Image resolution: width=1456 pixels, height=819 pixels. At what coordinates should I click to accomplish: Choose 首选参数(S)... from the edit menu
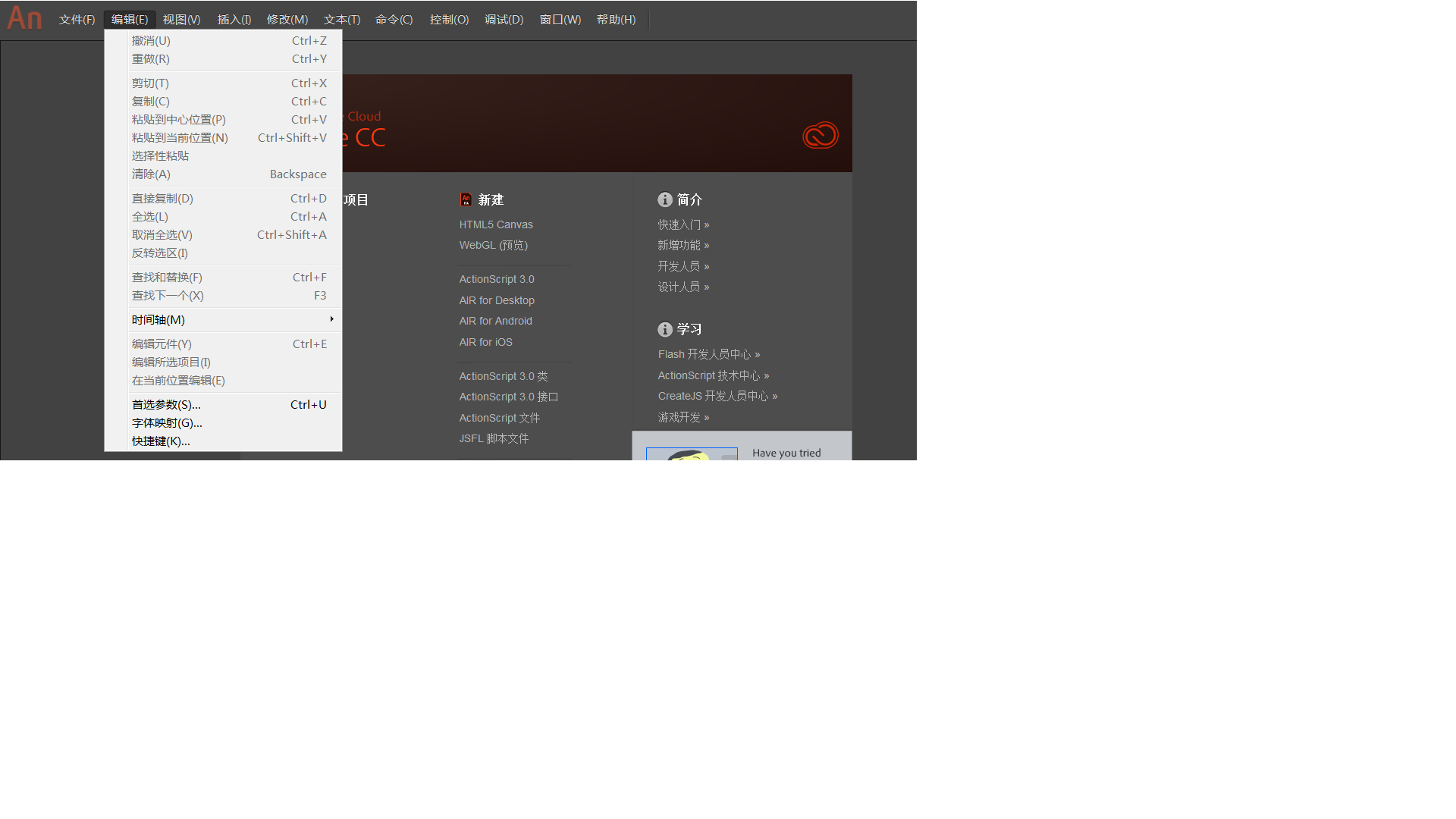click(223, 405)
